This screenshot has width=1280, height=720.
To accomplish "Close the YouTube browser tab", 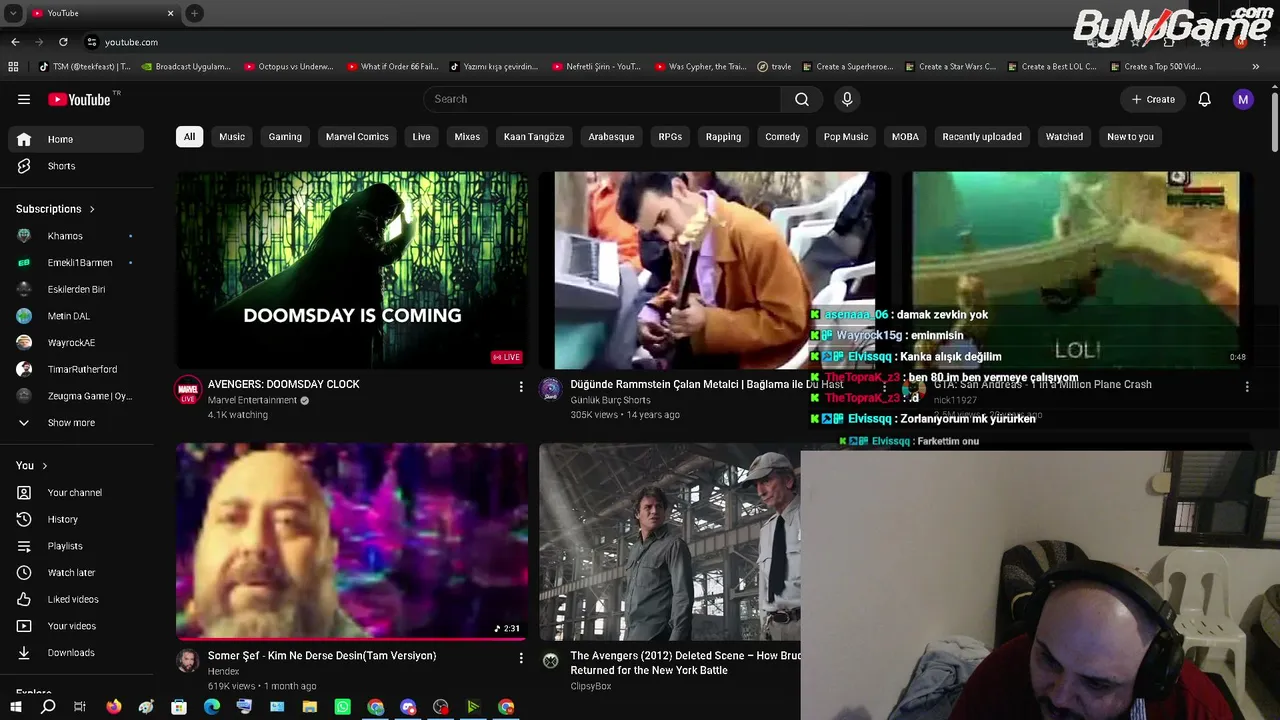I will click(x=170, y=13).
